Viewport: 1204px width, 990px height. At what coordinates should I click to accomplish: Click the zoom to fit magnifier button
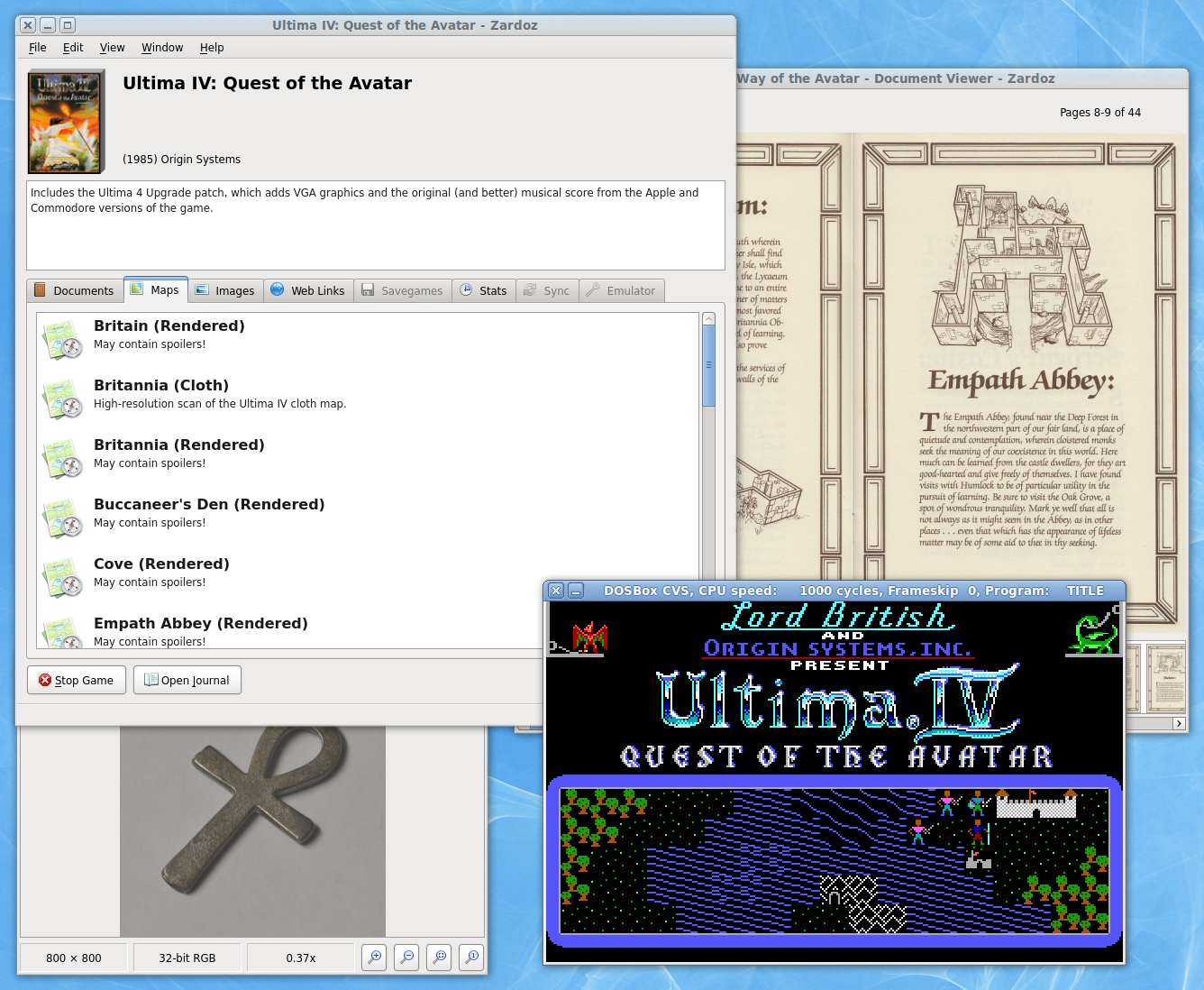(440, 957)
